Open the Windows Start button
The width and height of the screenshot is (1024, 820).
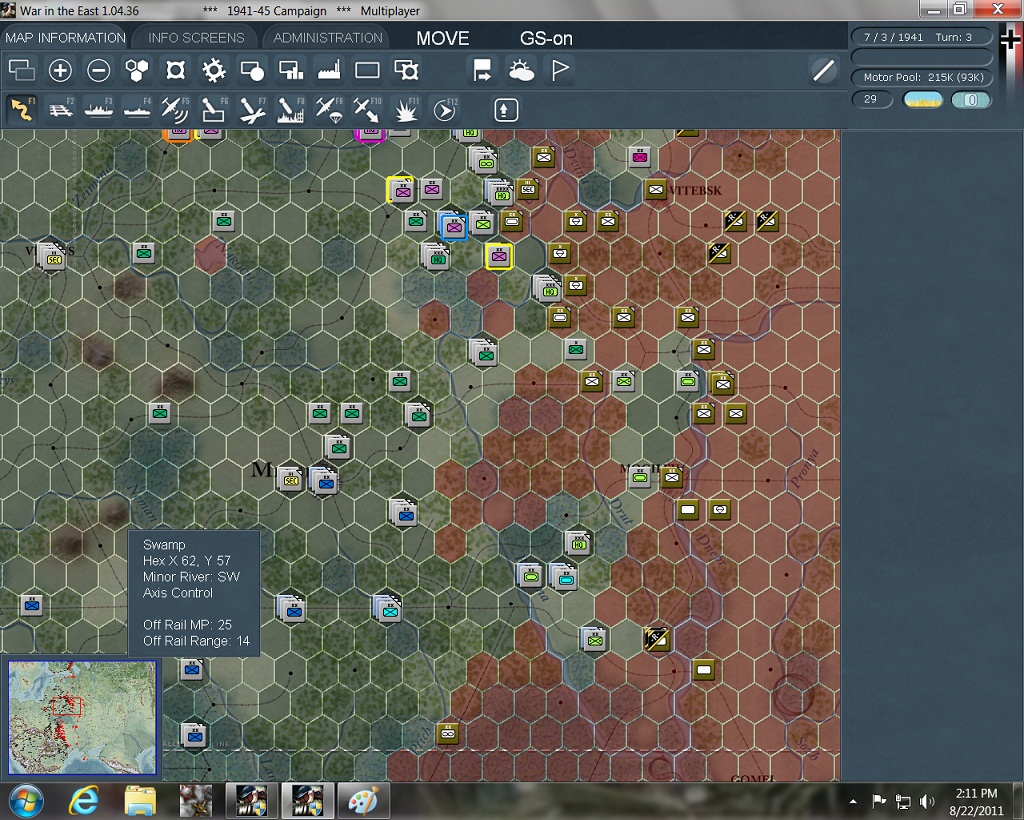tap(25, 800)
